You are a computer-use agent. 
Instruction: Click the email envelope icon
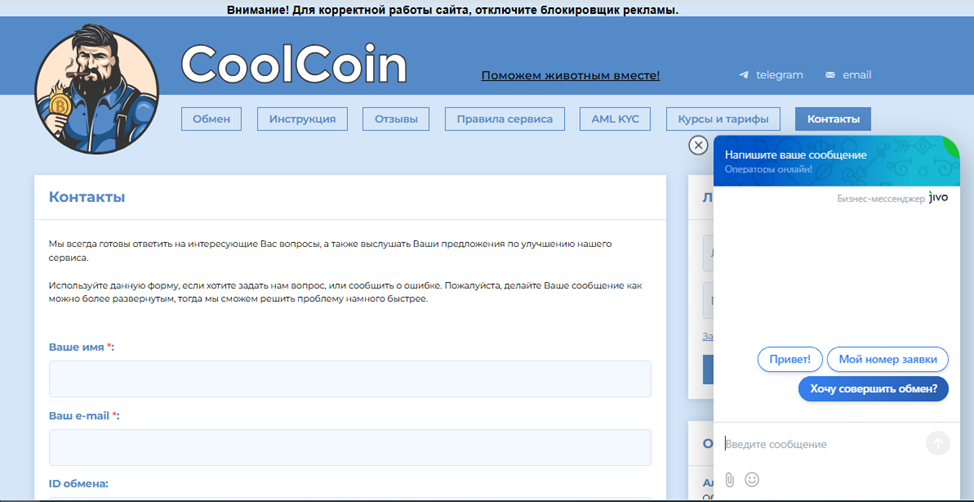pyautogui.click(x=830, y=75)
